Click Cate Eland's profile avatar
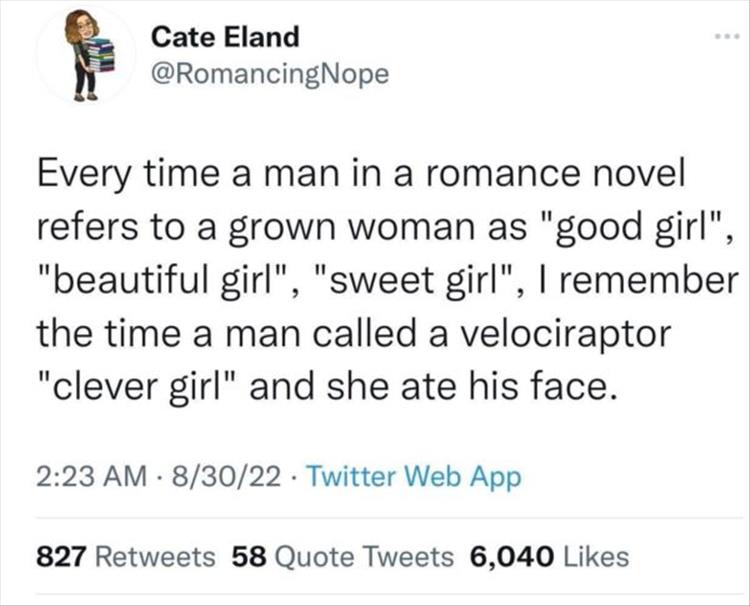 point(87,57)
